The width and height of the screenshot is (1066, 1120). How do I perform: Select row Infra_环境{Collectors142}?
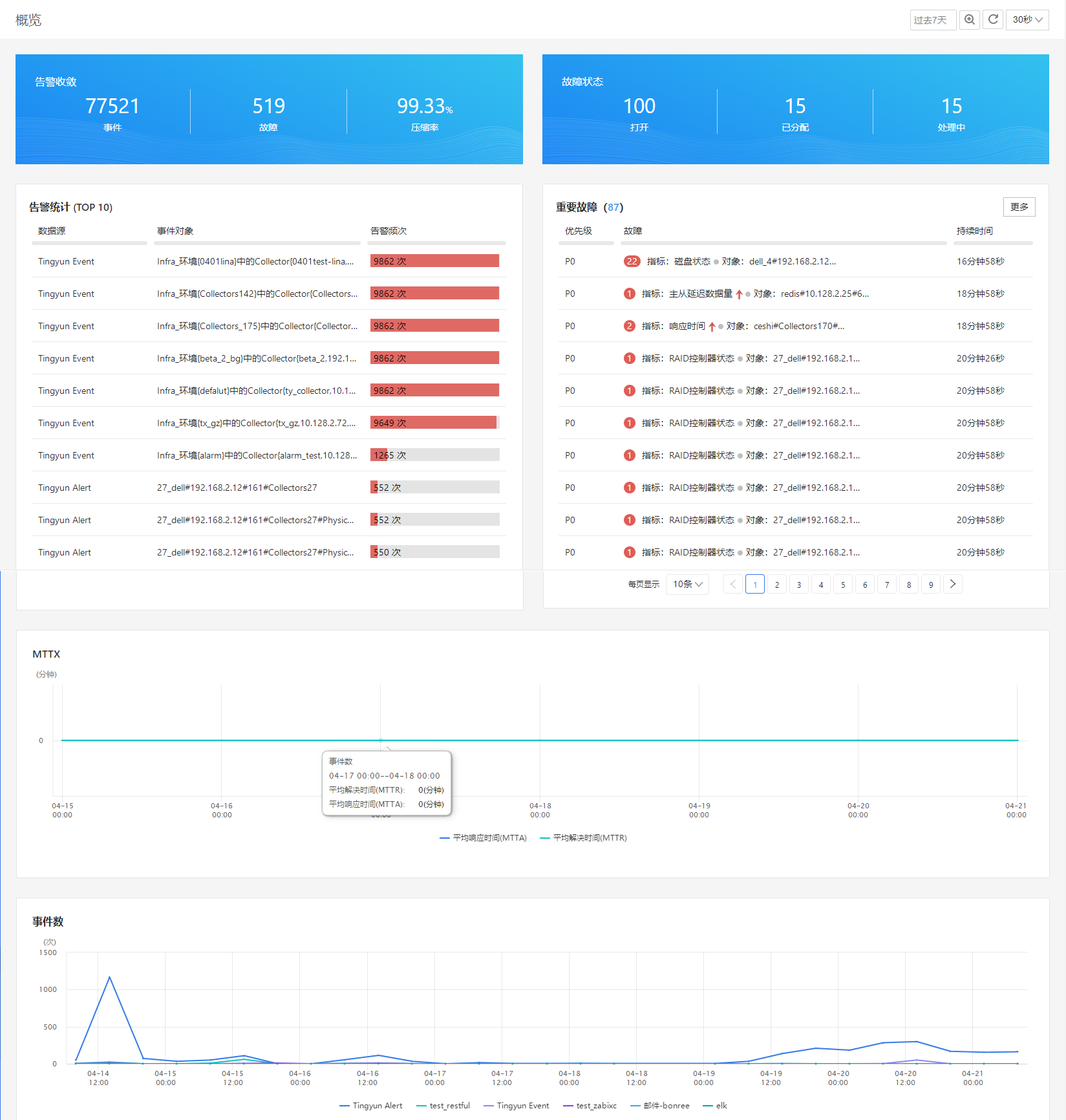point(268,294)
